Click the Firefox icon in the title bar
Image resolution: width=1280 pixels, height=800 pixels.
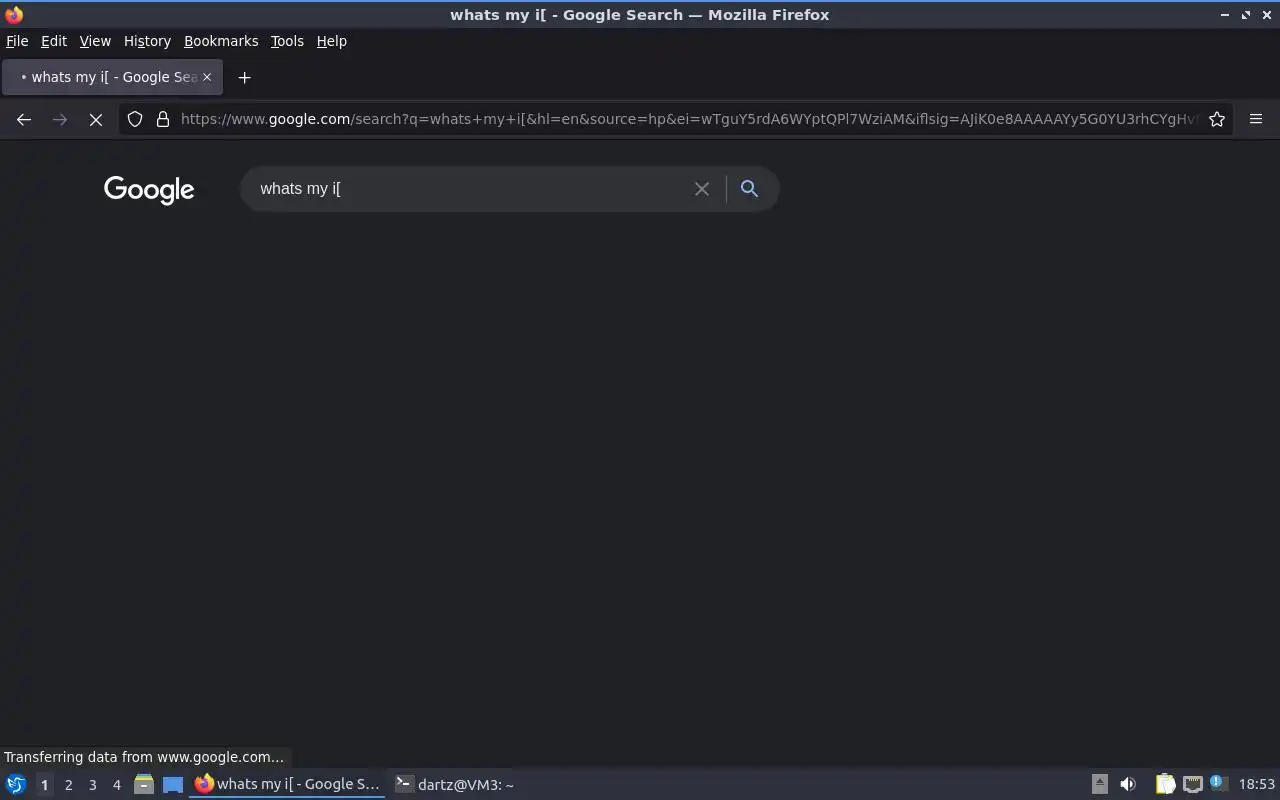pos(14,14)
